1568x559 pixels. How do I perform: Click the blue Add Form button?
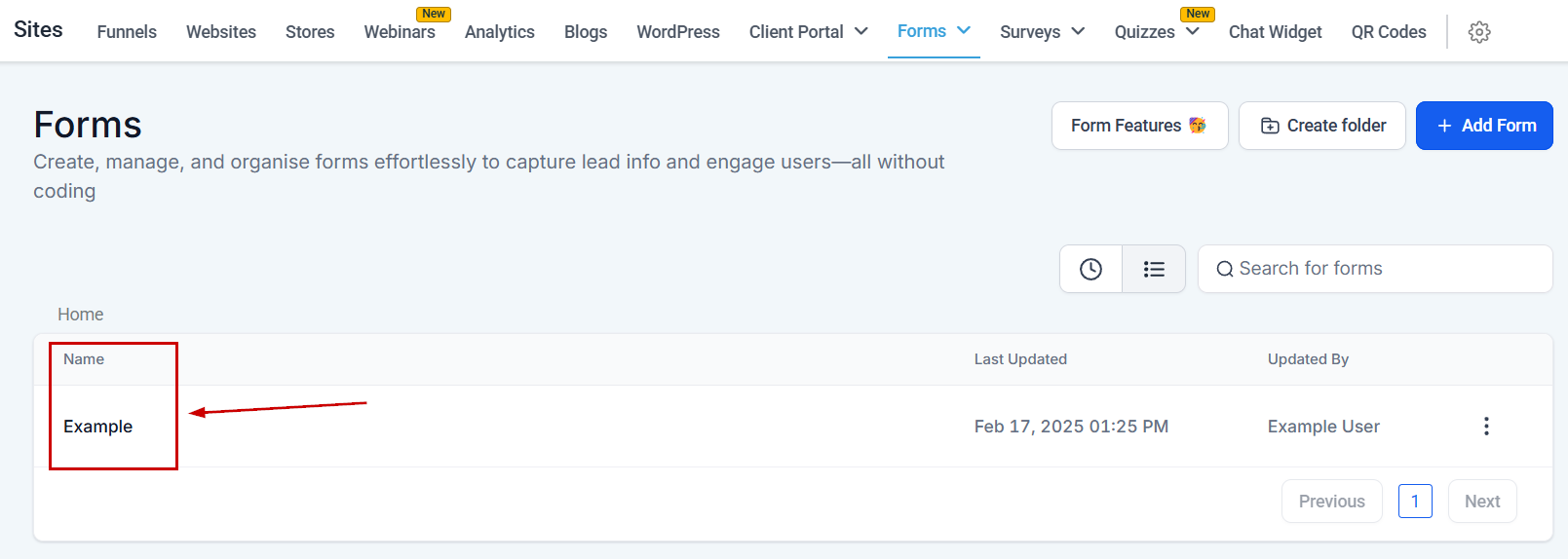(1483, 126)
